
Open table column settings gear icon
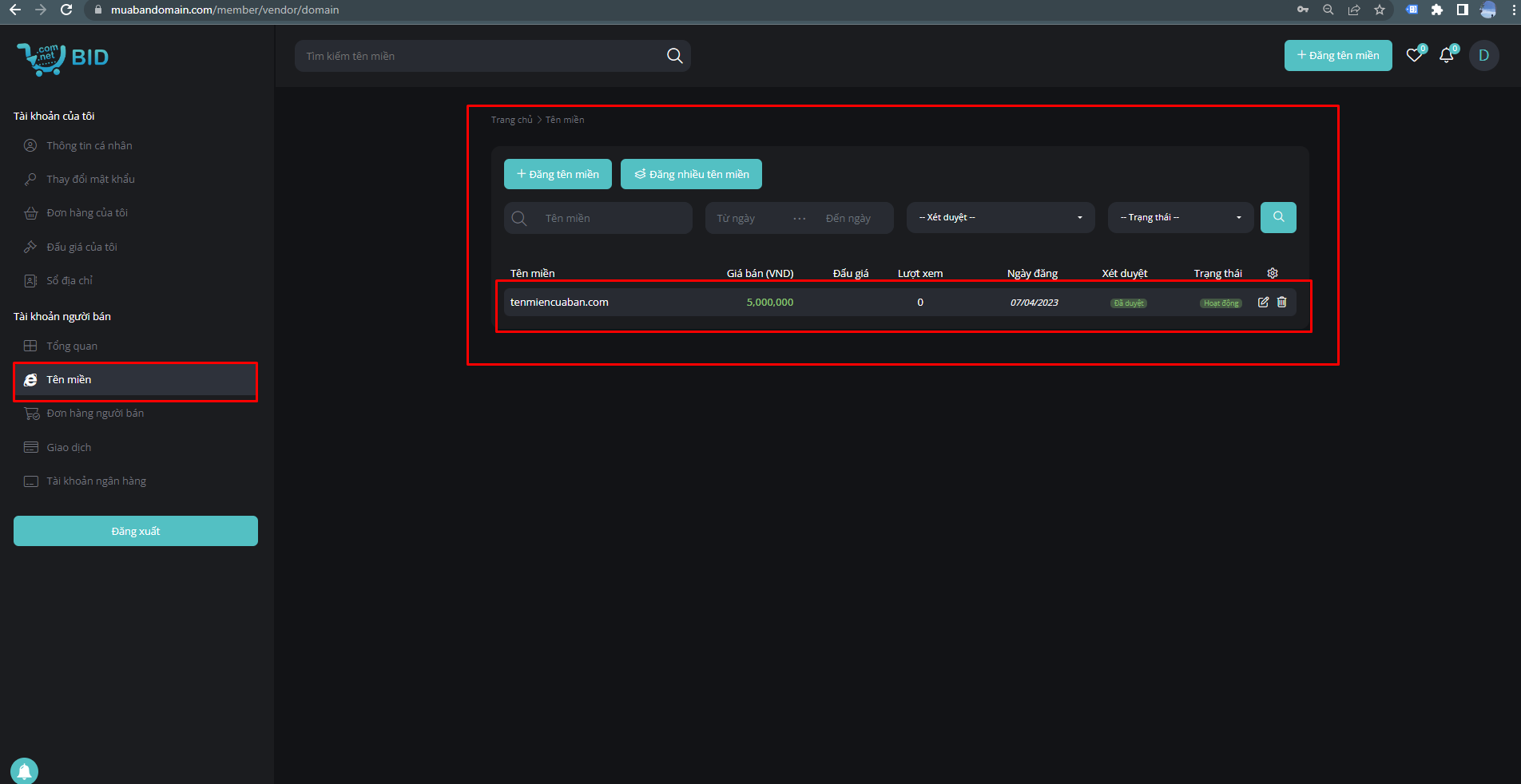(x=1273, y=273)
